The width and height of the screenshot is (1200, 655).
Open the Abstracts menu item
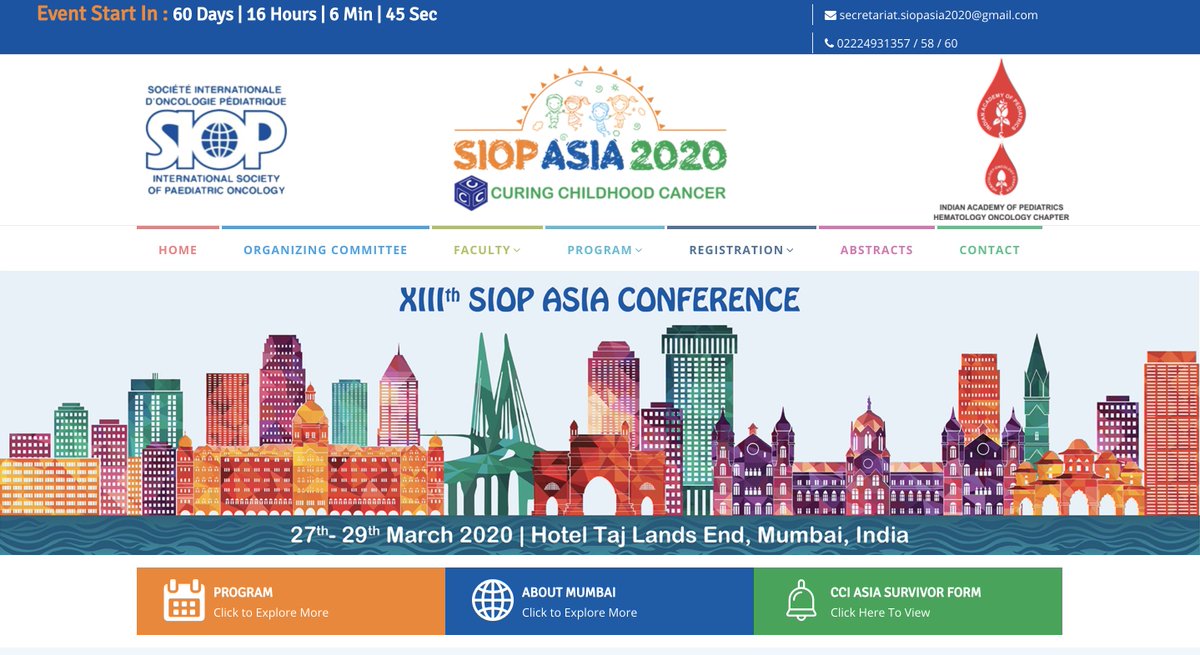pos(876,250)
